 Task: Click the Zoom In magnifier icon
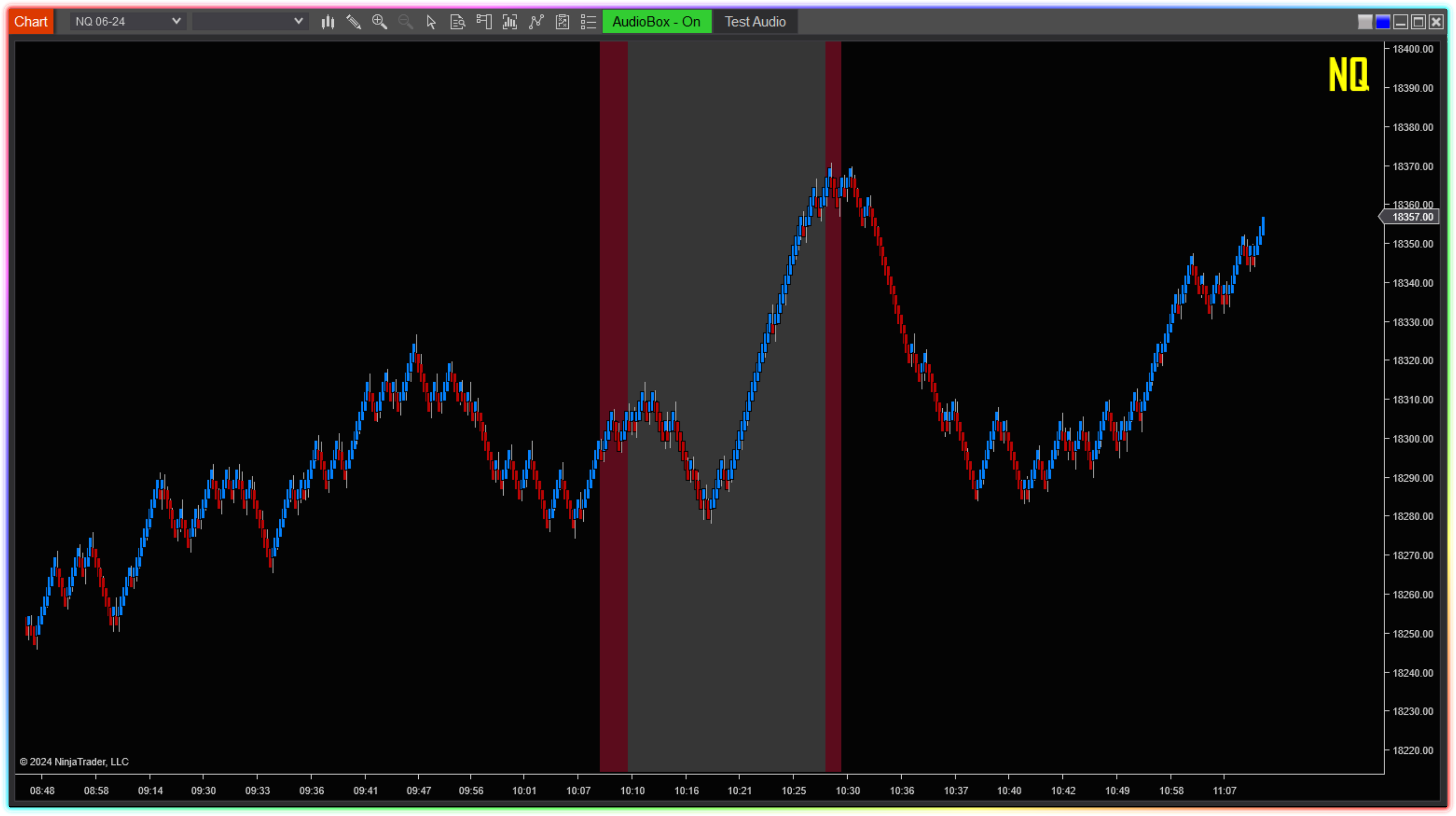[x=380, y=22]
